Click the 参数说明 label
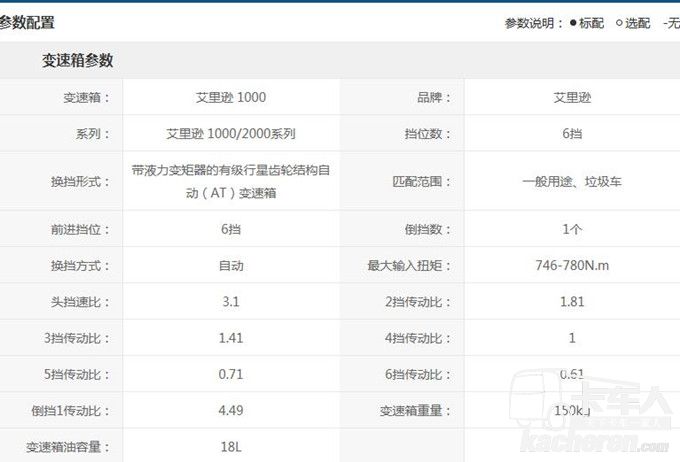680x462 pixels. pyautogui.click(x=533, y=23)
